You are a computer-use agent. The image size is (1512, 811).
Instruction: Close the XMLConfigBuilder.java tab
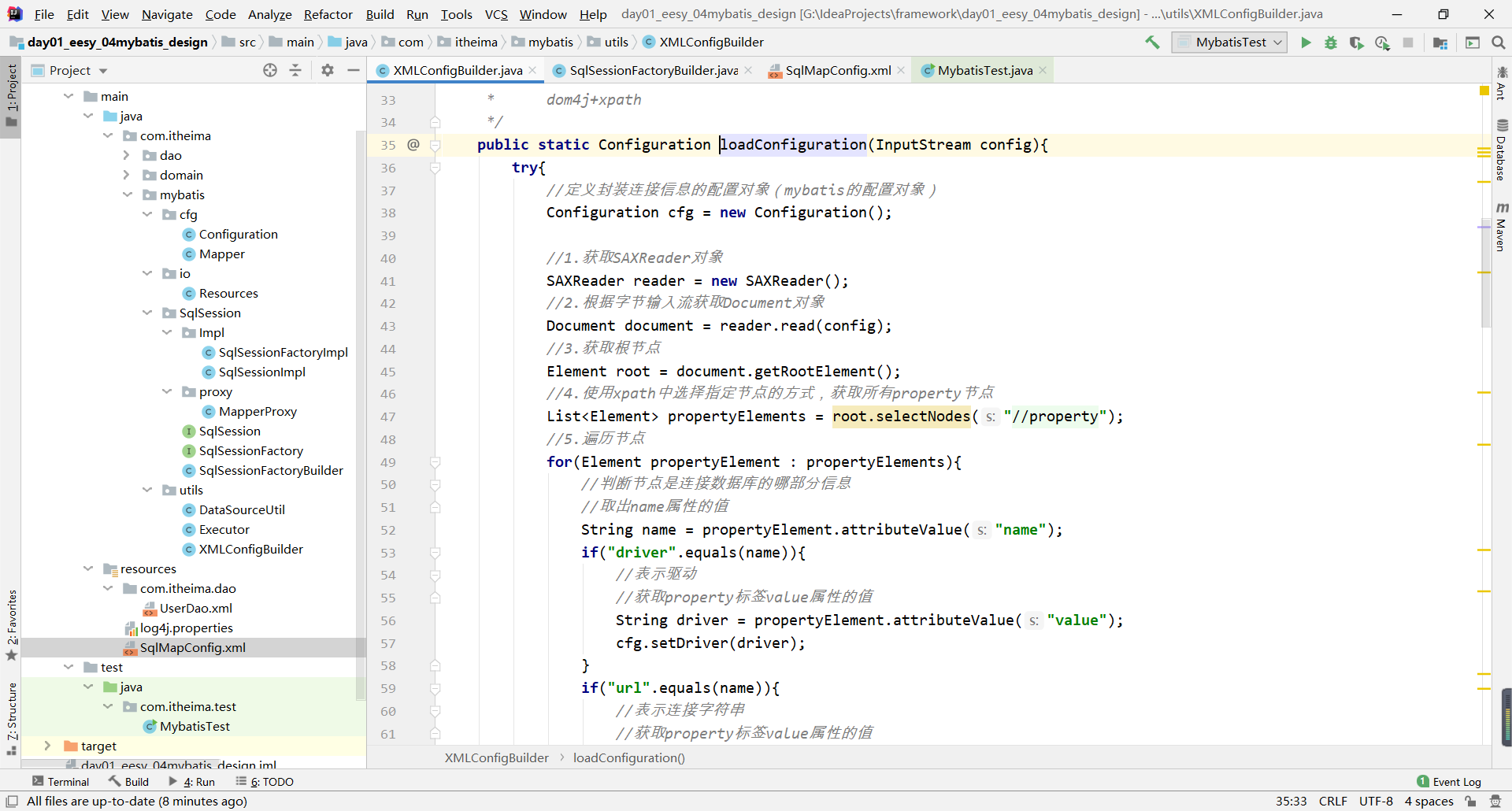click(533, 70)
